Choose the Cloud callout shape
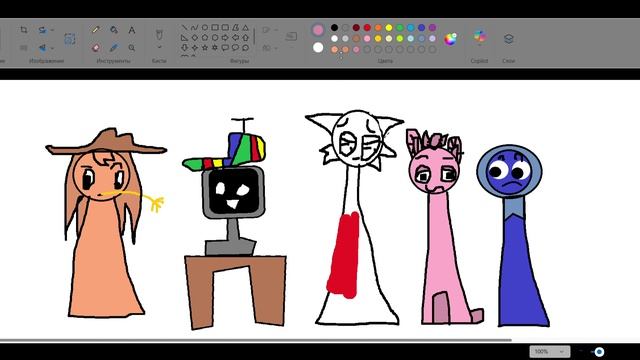 click(246, 48)
